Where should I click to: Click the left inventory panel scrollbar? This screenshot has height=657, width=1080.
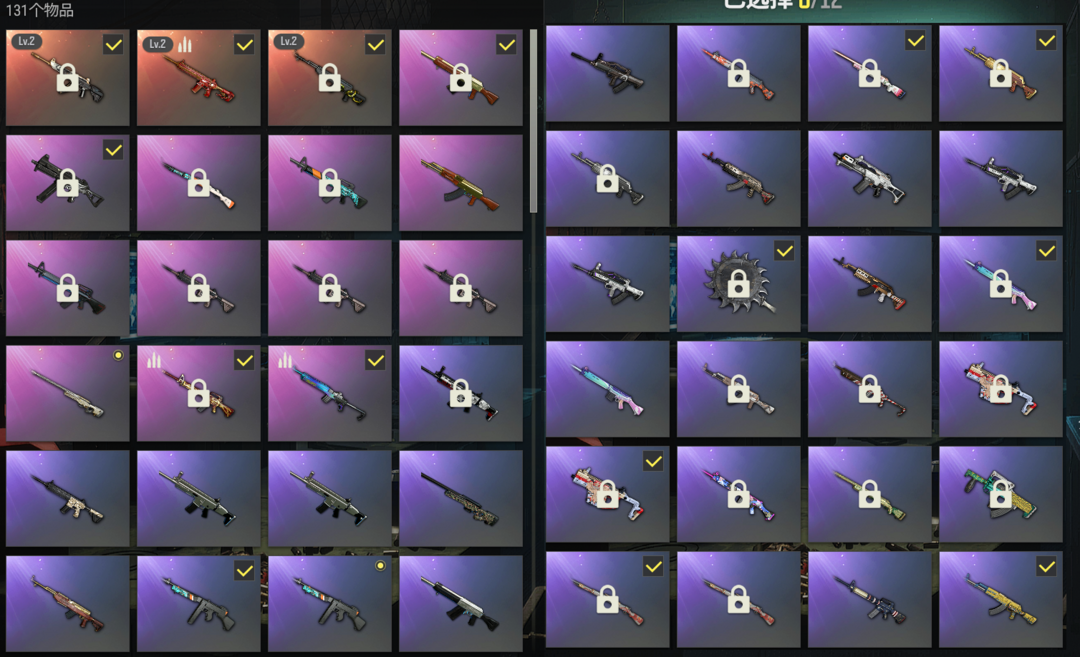pyautogui.click(x=533, y=121)
